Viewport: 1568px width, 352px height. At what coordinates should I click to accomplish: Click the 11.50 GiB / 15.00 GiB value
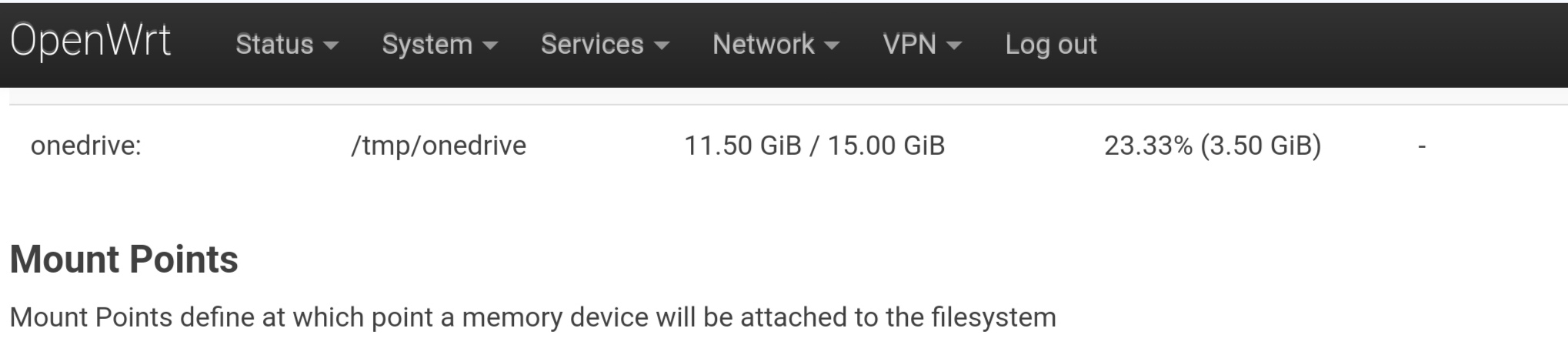[x=815, y=145]
